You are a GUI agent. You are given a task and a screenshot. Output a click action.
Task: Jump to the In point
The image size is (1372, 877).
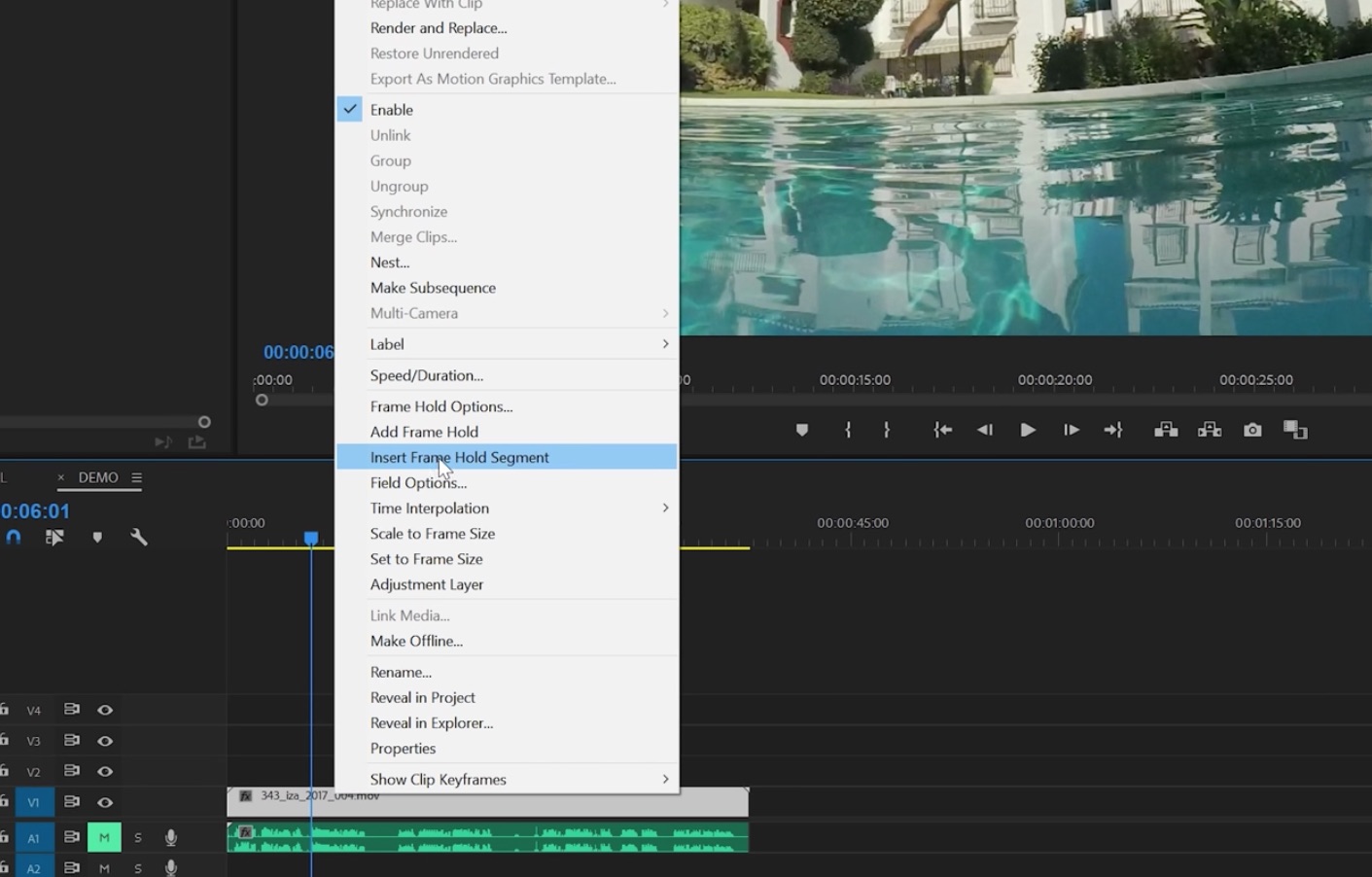[x=942, y=430]
